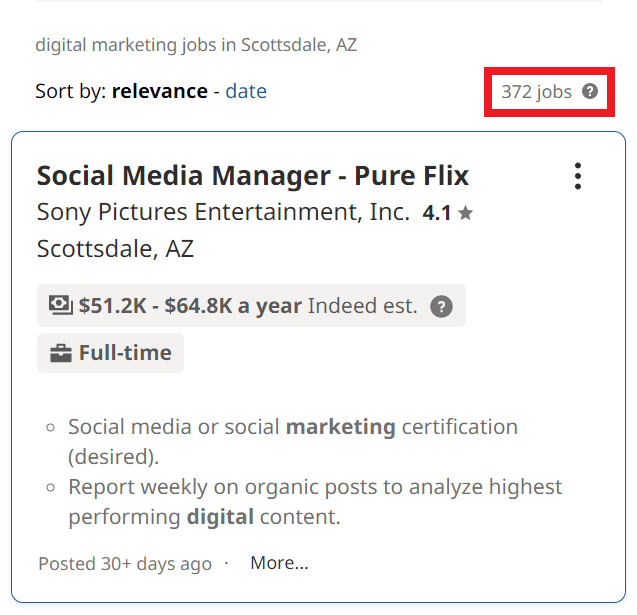Viewport: 637px width, 615px height.
Task: Click the social marketing certification bullet
Action: pyautogui.click(x=292, y=442)
